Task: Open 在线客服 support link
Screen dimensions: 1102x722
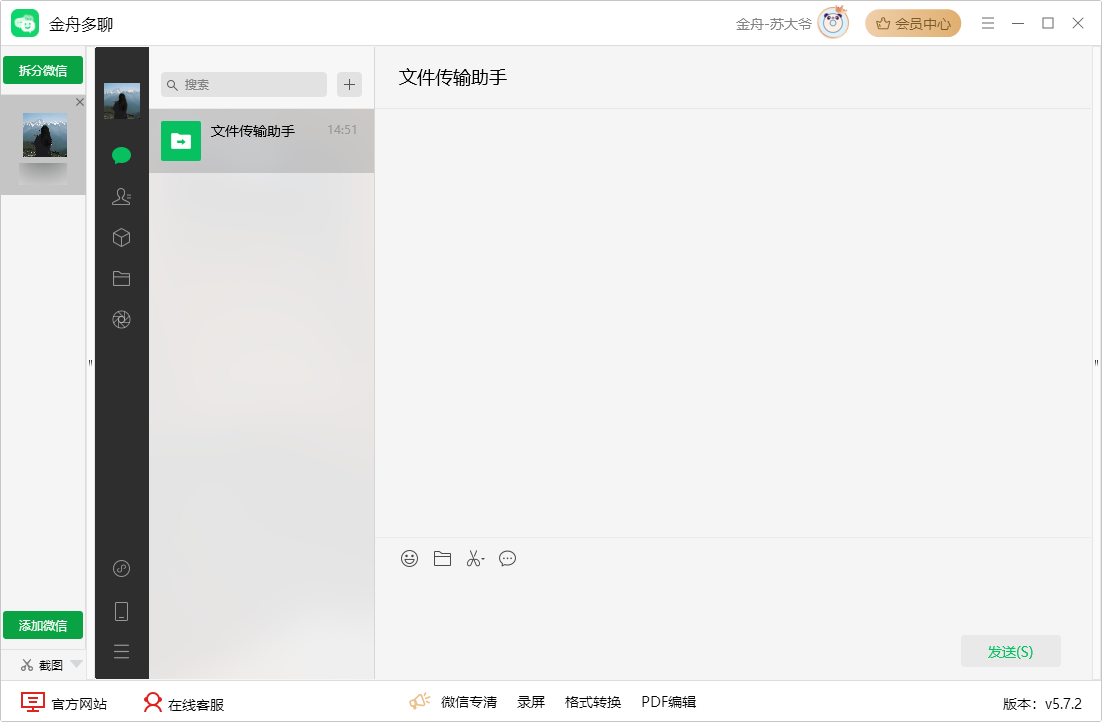Action: [x=183, y=703]
